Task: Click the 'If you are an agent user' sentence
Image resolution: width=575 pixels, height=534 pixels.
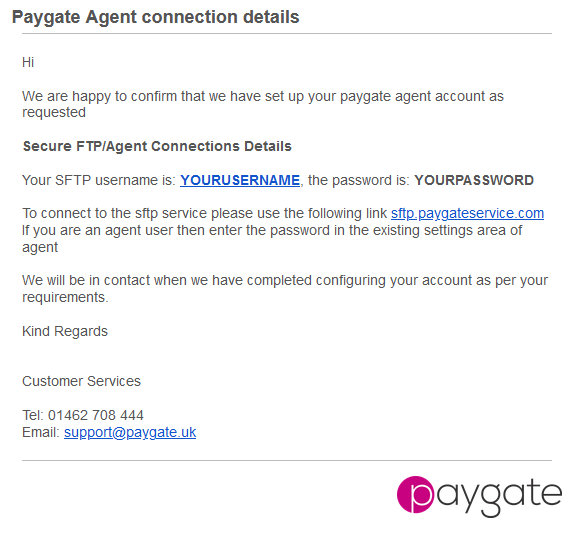Action: pyautogui.click(x=272, y=238)
